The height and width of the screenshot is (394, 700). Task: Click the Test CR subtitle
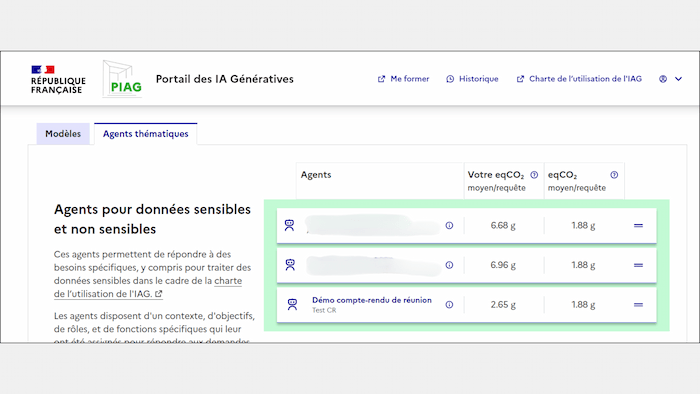pyautogui.click(x=324, y=310)
